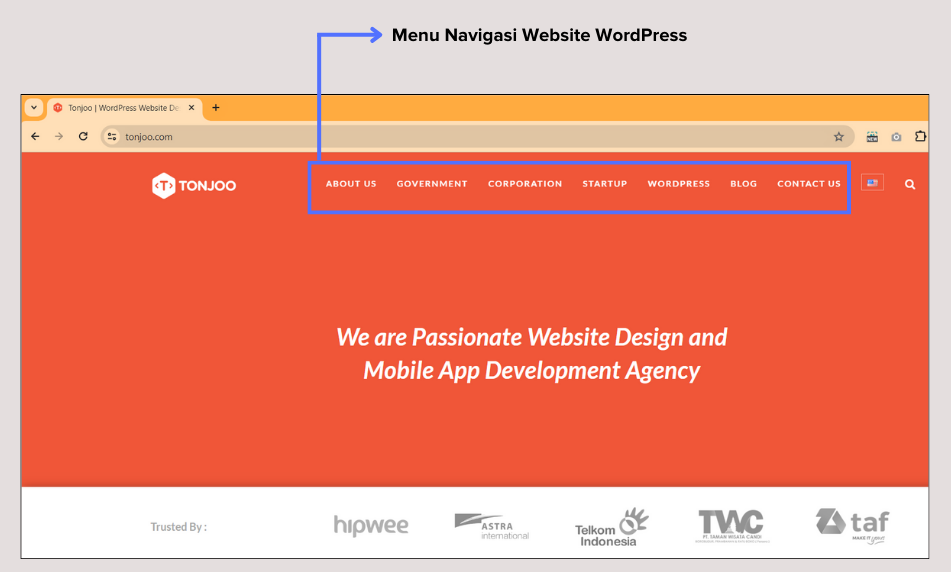Click the TWC client logo
The width and height of the screenshot is (951, 572).
(x=732, y=526)
